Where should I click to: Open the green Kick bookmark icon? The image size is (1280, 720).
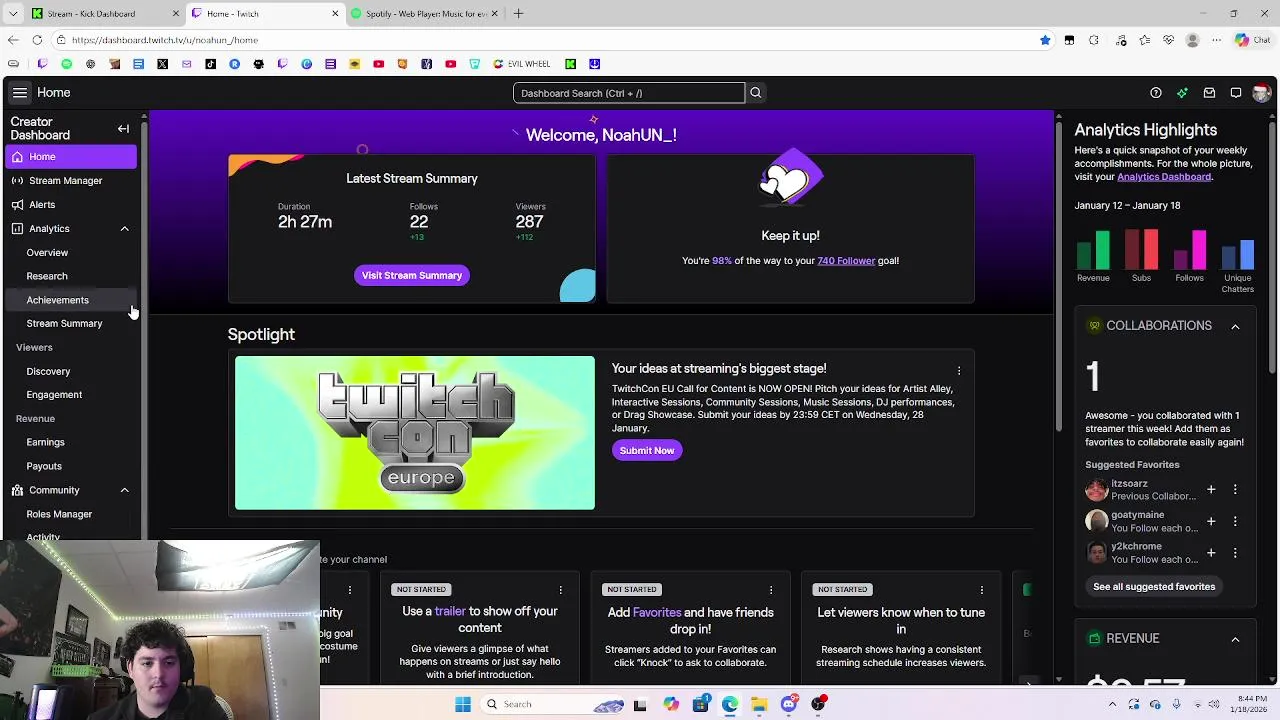tap(570, 64)
